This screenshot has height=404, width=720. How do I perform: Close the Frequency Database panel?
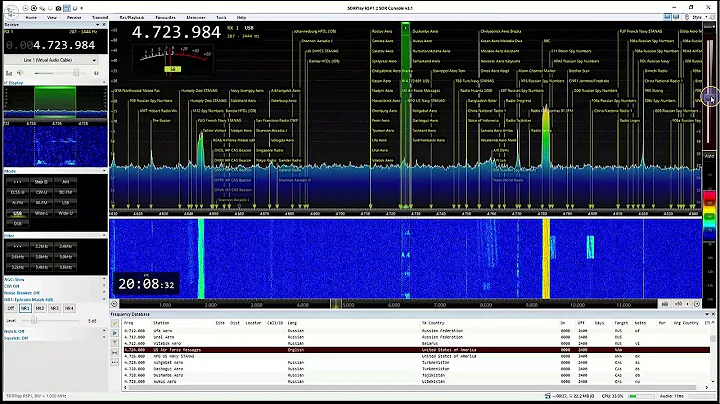coord(713,314)
